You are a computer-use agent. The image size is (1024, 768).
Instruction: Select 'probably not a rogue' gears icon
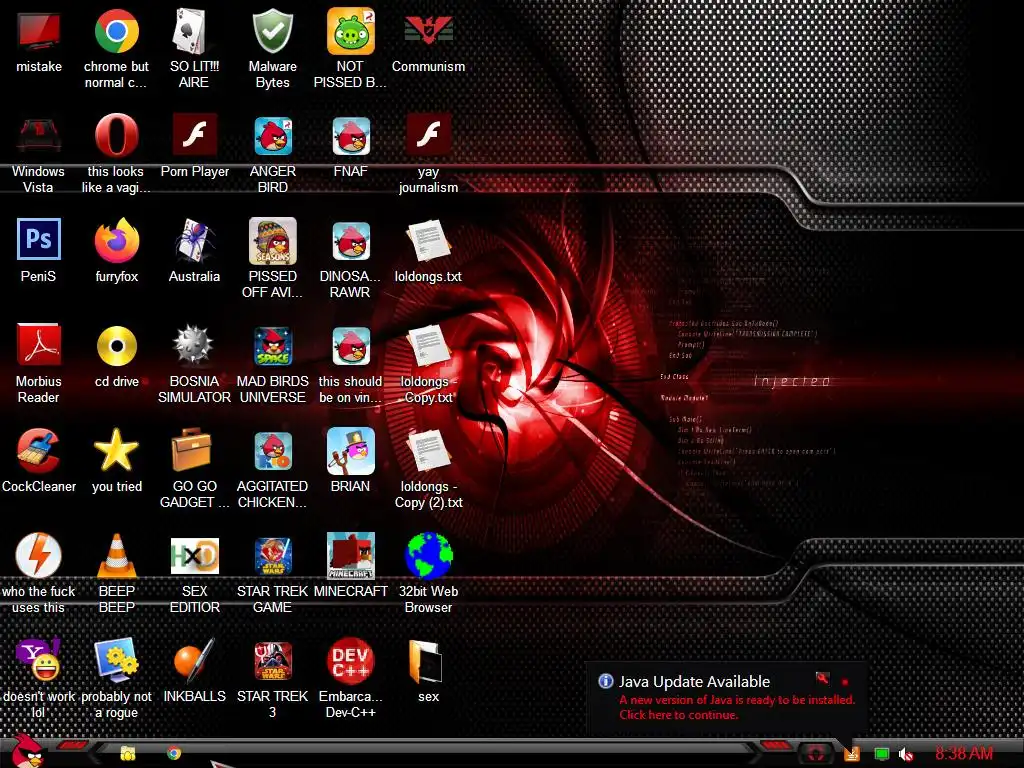coord(116,660)
